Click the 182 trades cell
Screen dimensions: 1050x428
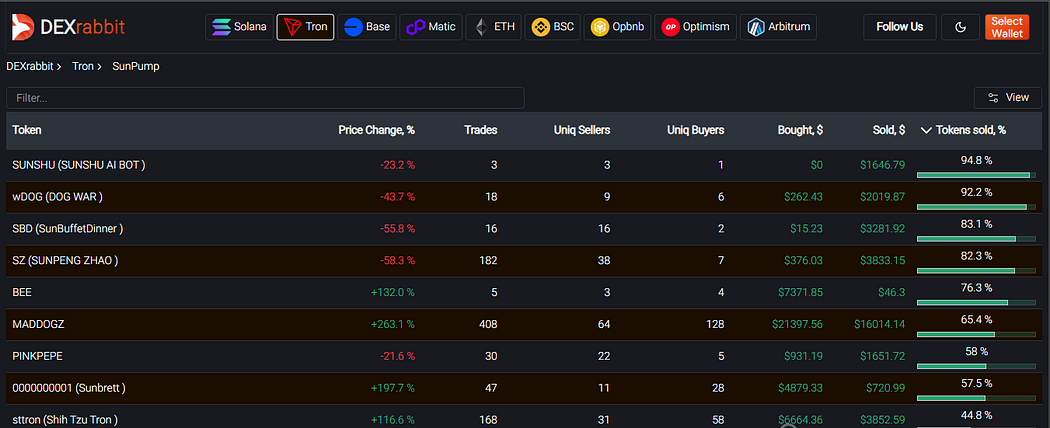tap(489, 261)
